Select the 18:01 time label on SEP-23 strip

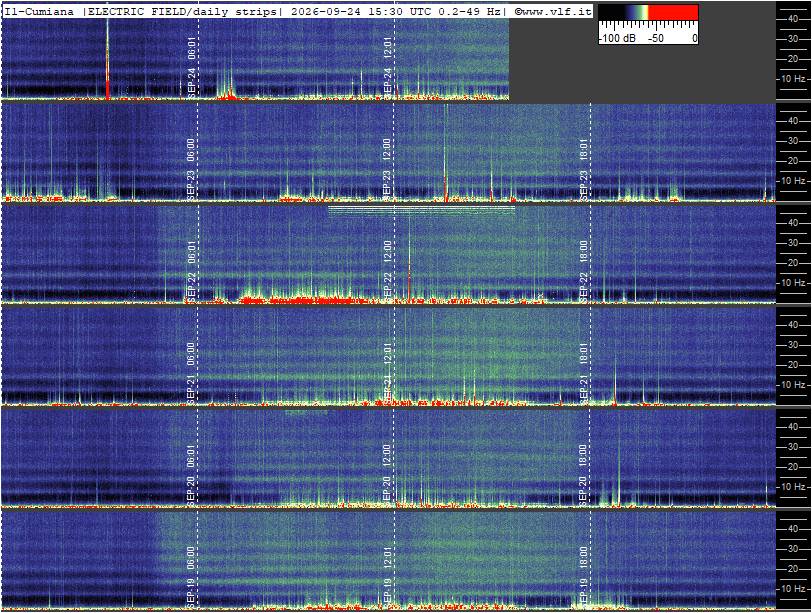[x=584, y=151]
